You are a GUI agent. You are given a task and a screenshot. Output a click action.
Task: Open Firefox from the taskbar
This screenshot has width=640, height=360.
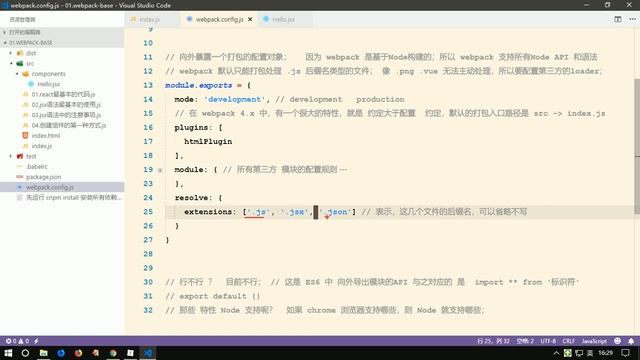coord(78,353)
